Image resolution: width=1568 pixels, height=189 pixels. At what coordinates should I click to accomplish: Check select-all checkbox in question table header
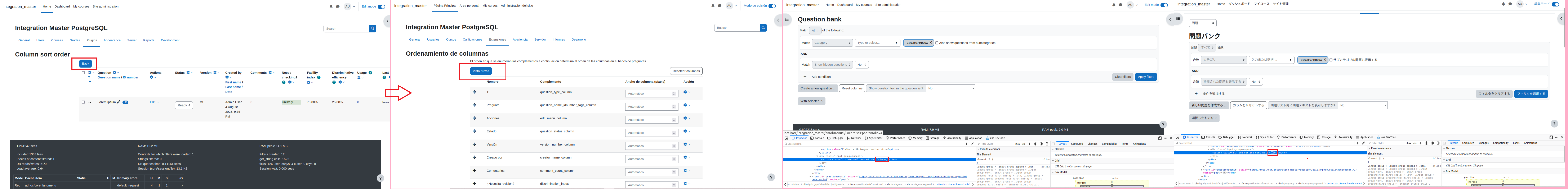[x=83, y=73]
